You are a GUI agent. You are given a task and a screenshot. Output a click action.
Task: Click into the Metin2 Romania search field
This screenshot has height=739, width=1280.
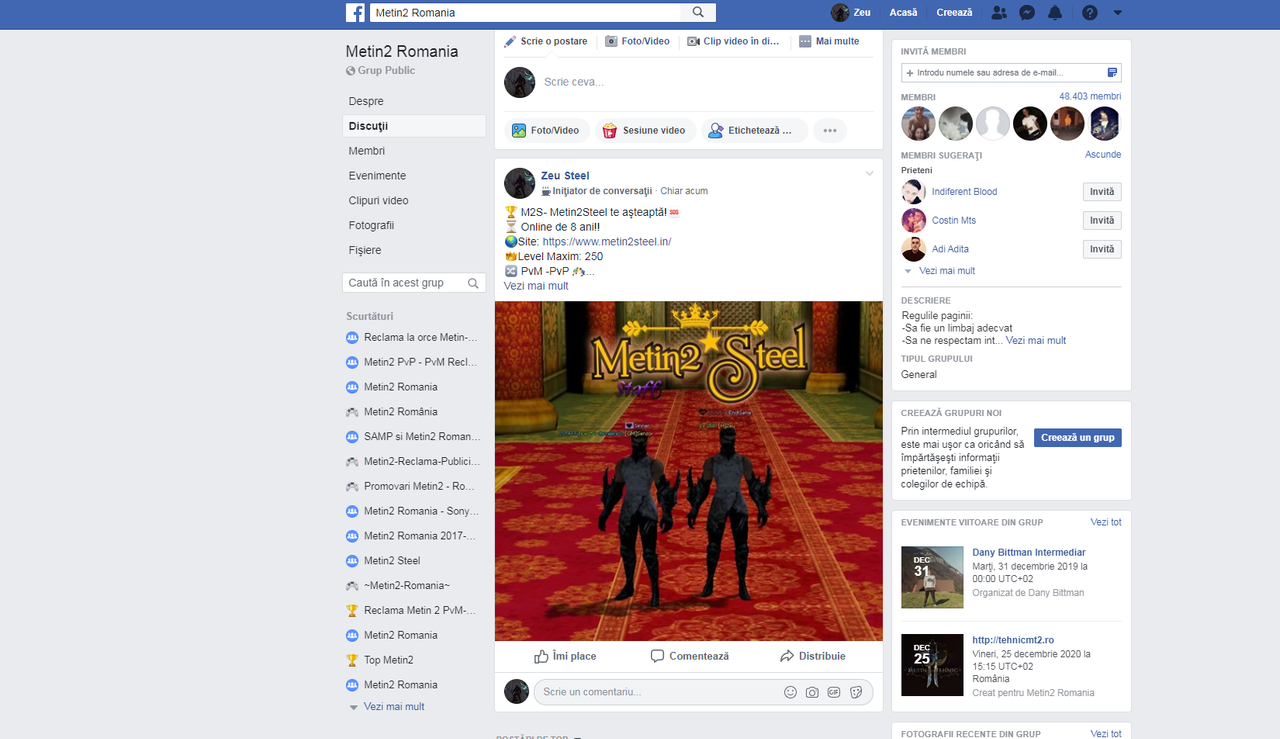coord(525,13)
